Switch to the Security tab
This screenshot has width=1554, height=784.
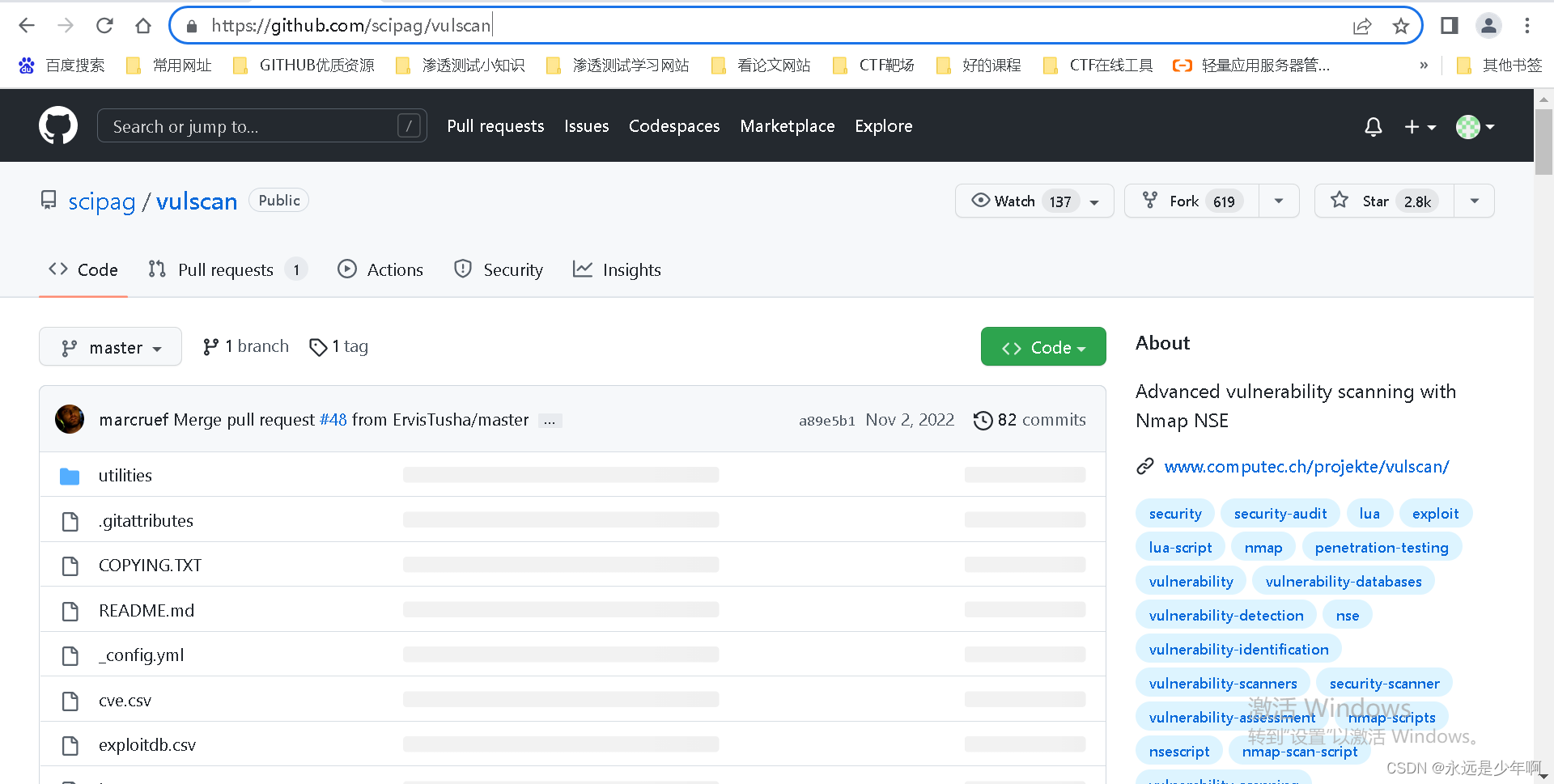(x=499, y=270)
